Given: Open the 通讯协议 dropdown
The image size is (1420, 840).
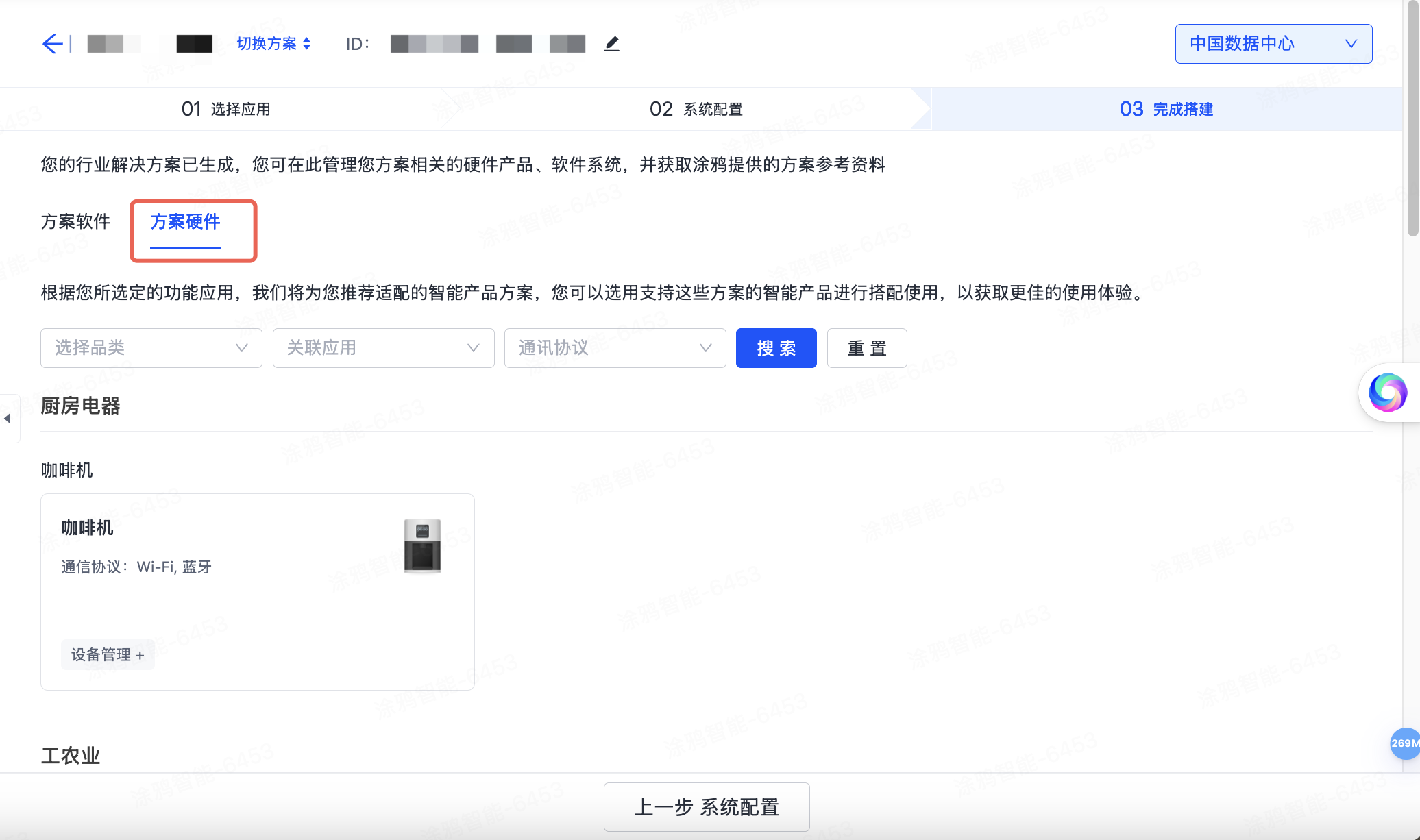Looking at the screenshot, I should click(x=615, y=348).
